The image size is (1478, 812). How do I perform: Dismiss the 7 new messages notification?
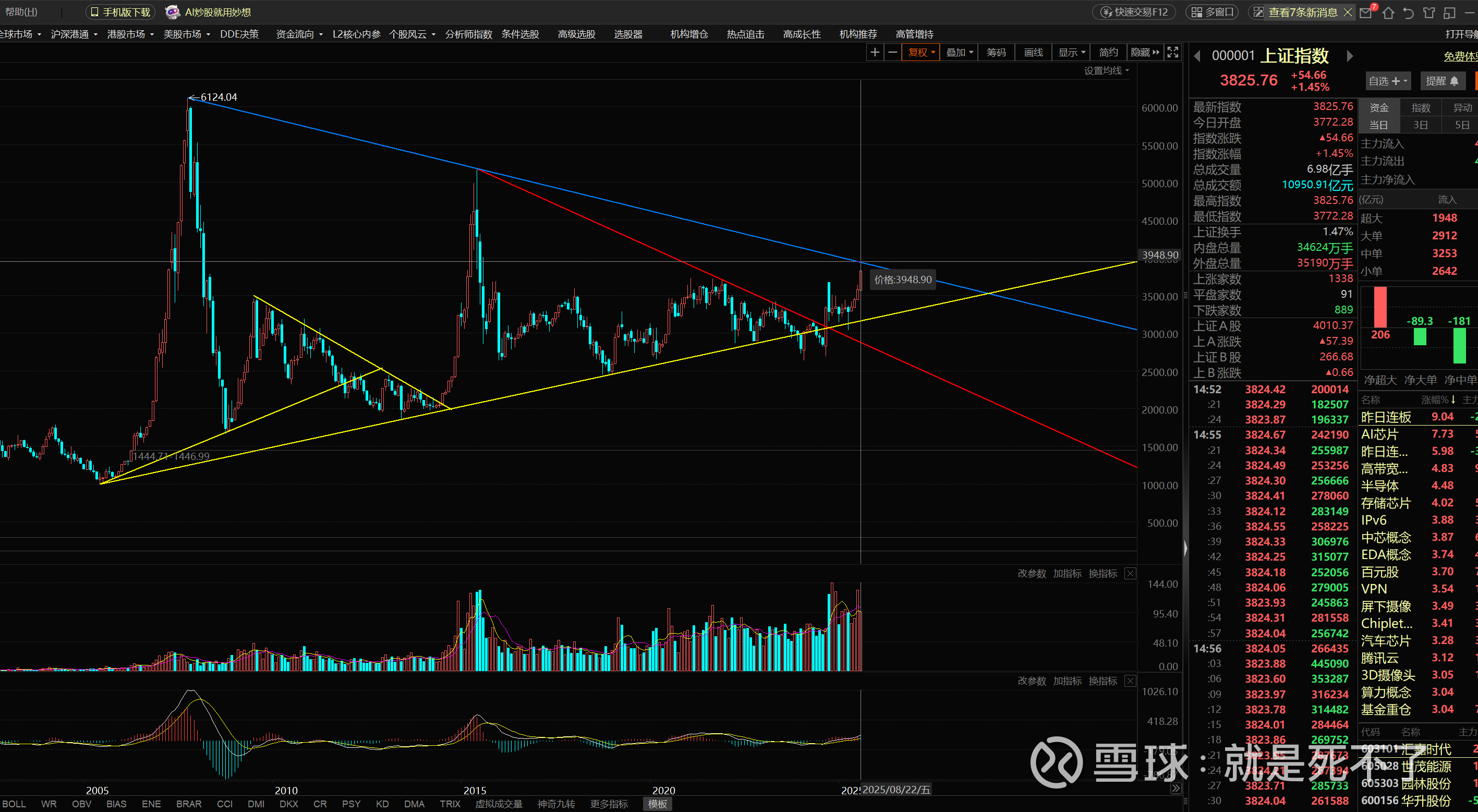pos(1348,12)
